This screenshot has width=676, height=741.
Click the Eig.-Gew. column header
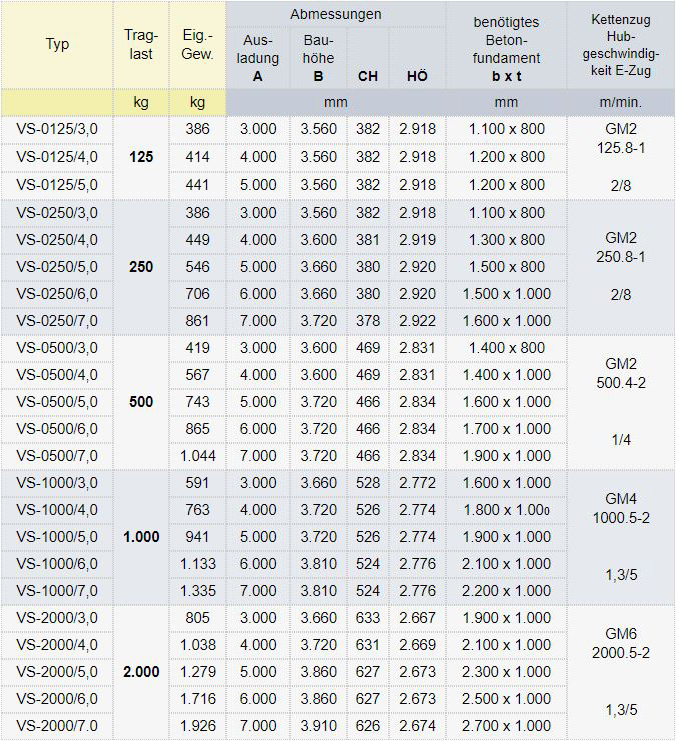198,45
